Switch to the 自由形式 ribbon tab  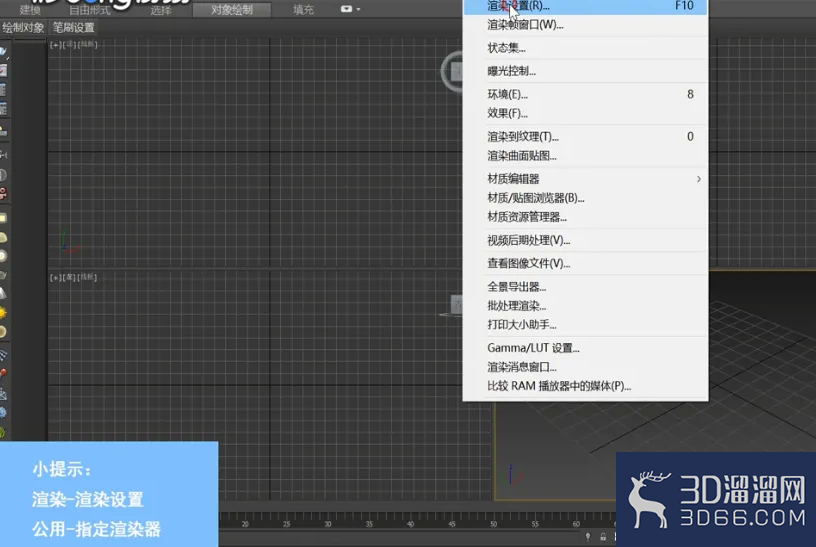tap(90, 10)
